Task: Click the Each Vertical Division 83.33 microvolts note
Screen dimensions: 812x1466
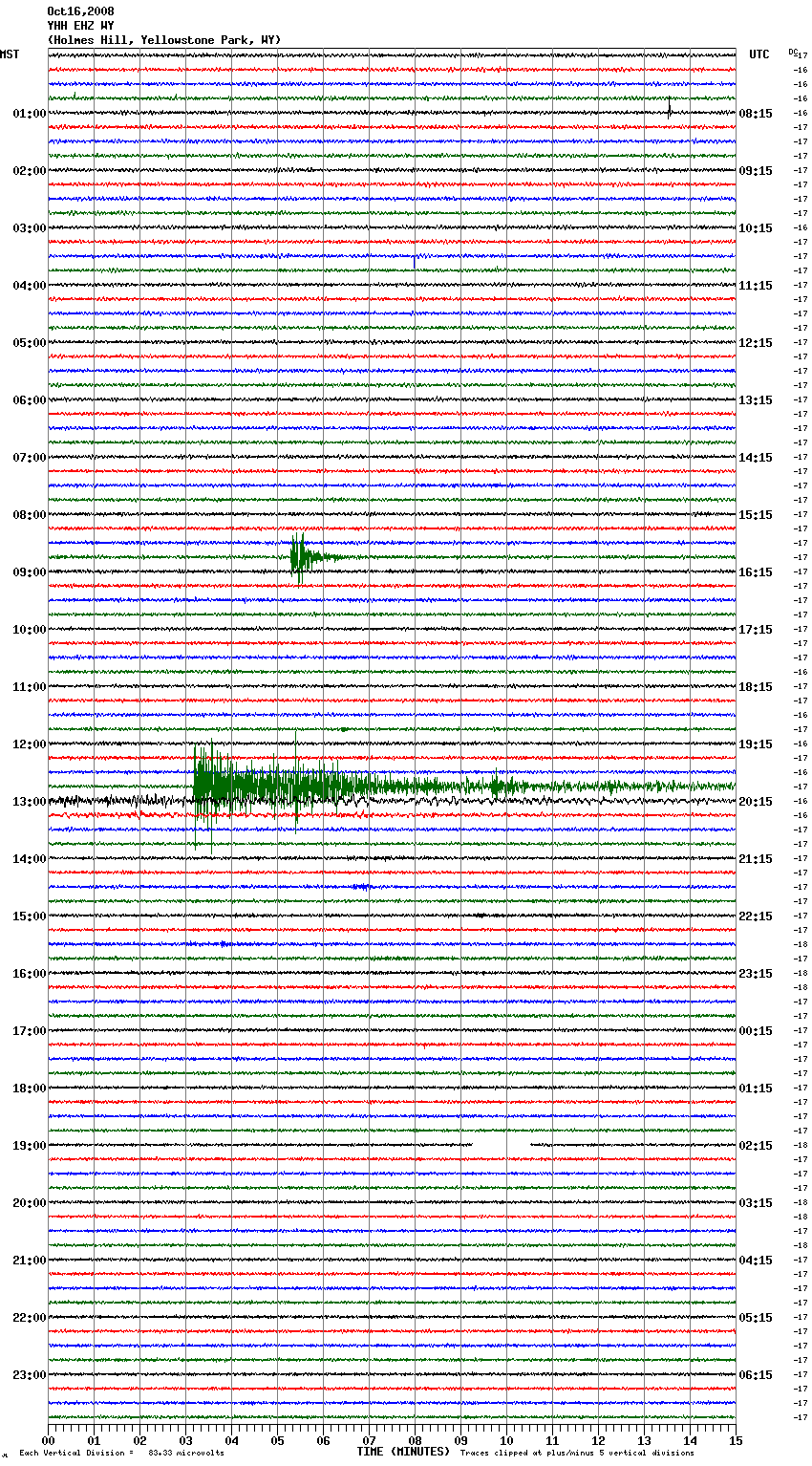Action: [x=121, y=1453]
